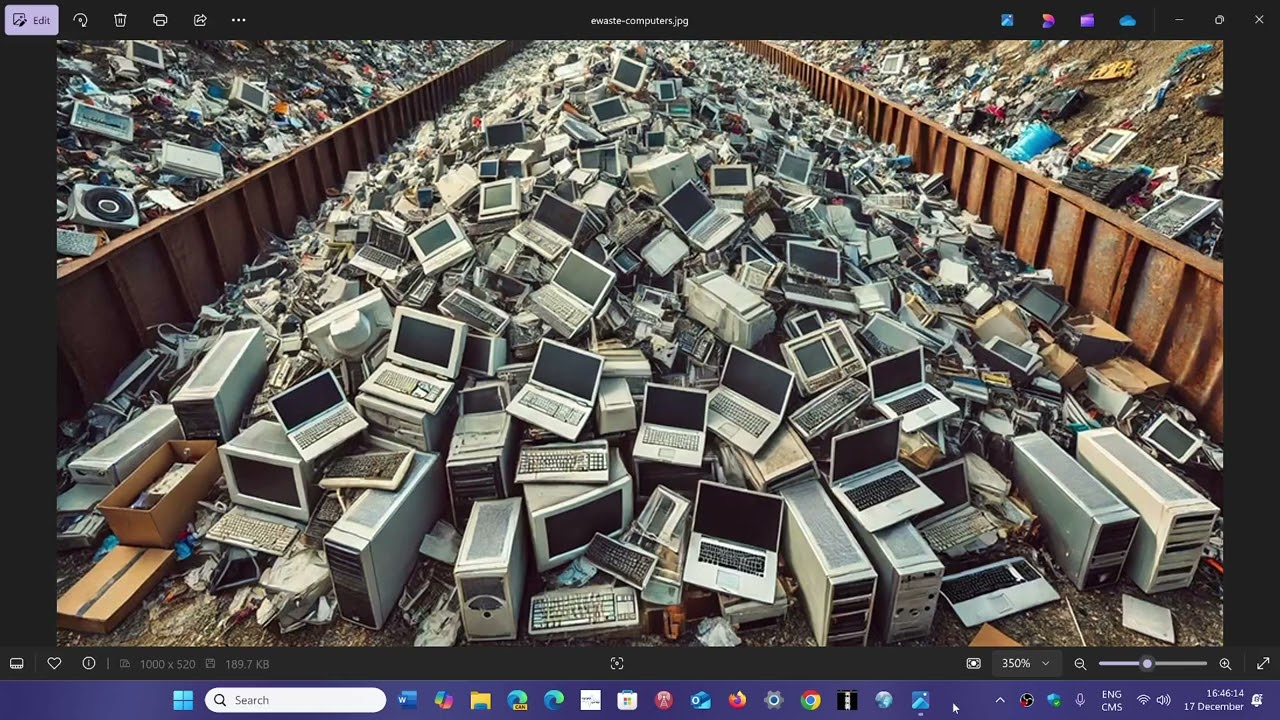
Task: Print the current image
Action: [x=160, y=20]
